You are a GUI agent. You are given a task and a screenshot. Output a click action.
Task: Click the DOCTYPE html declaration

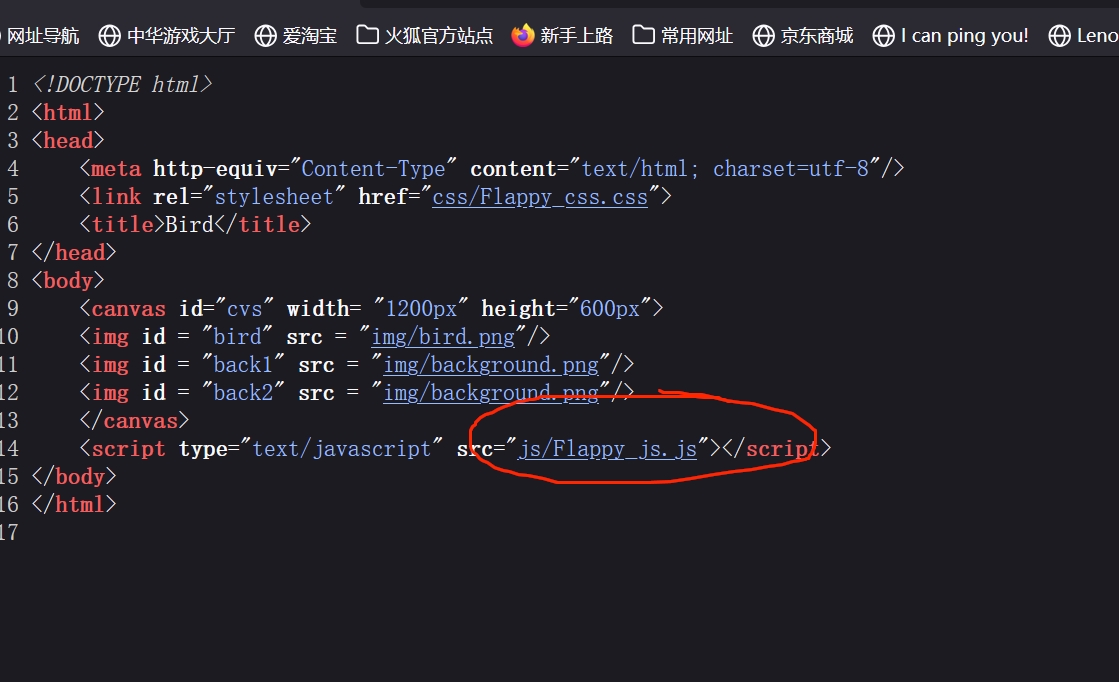tap(122, 85)
